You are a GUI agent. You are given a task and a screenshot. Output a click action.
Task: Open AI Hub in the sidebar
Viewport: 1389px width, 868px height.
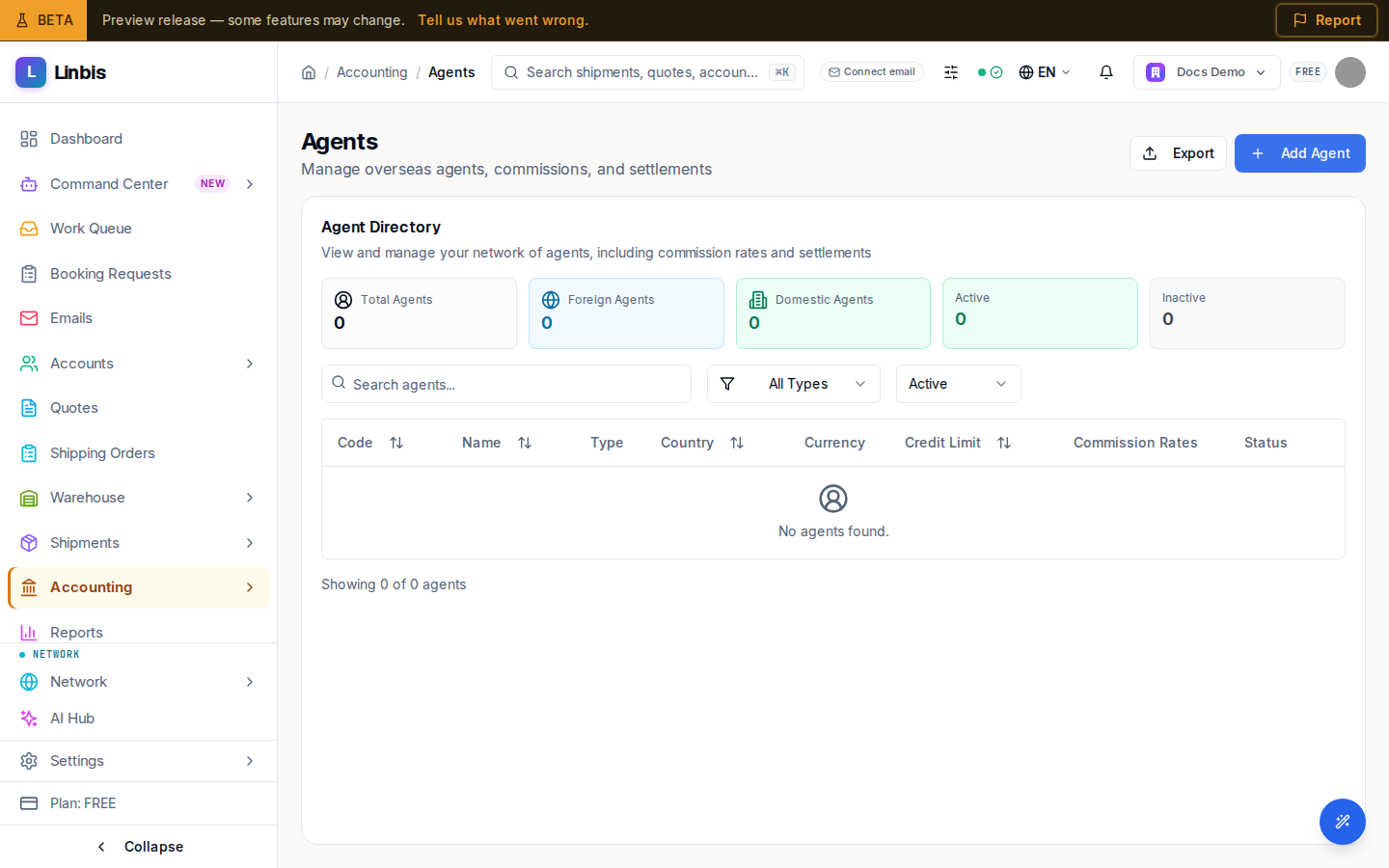(138, 719)
